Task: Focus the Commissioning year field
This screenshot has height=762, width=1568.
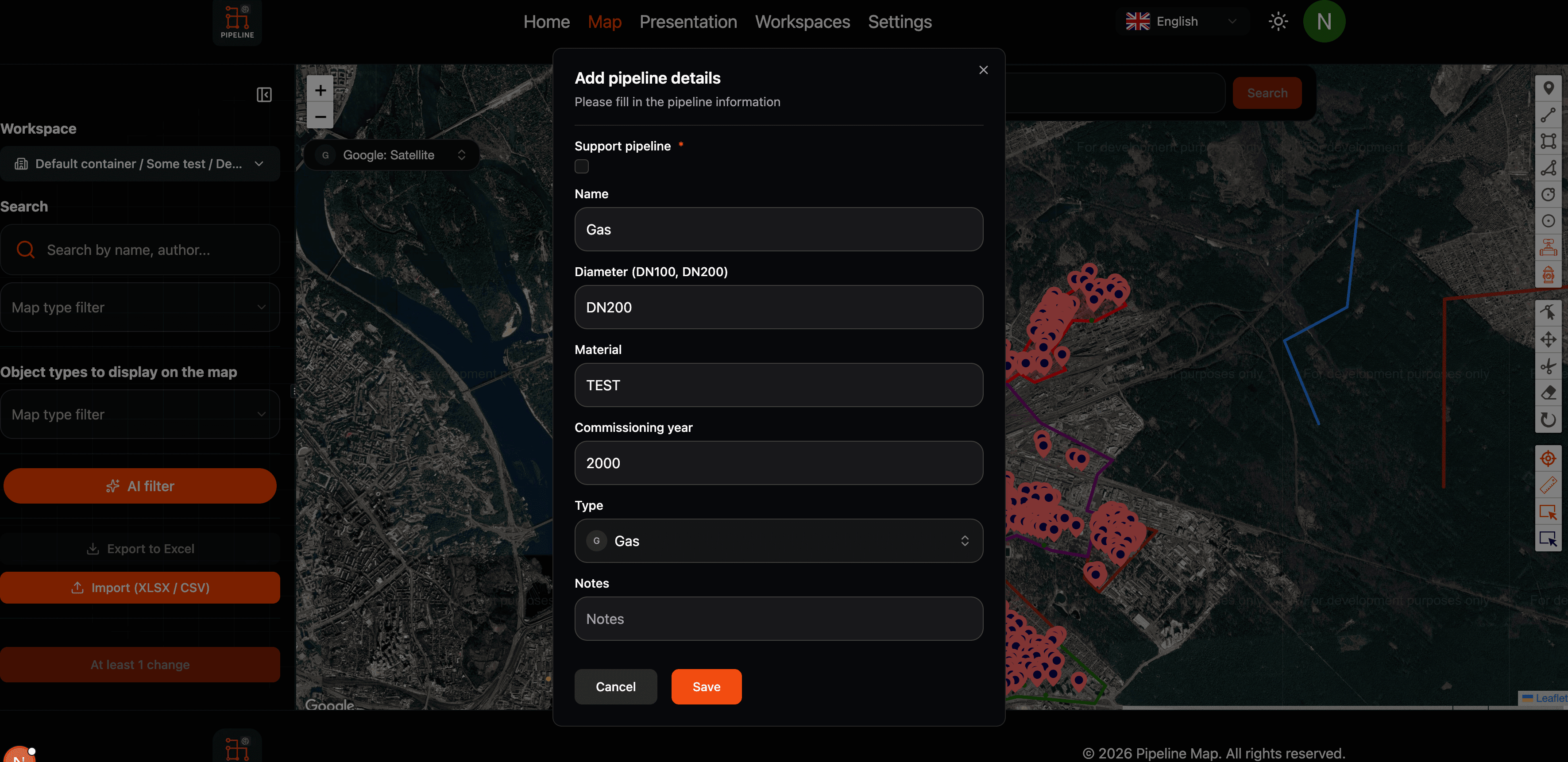Action: (x=779, y=462)
